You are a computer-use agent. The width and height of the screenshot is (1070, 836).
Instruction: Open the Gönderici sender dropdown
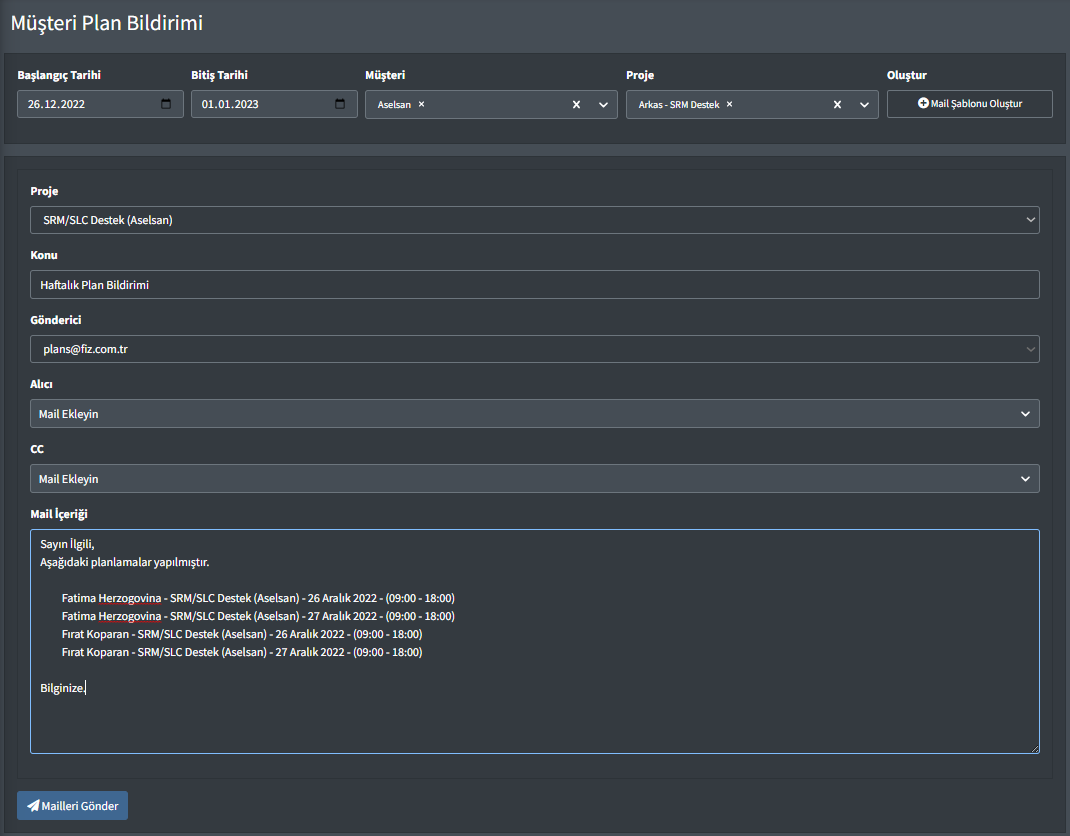click(535, 349)
